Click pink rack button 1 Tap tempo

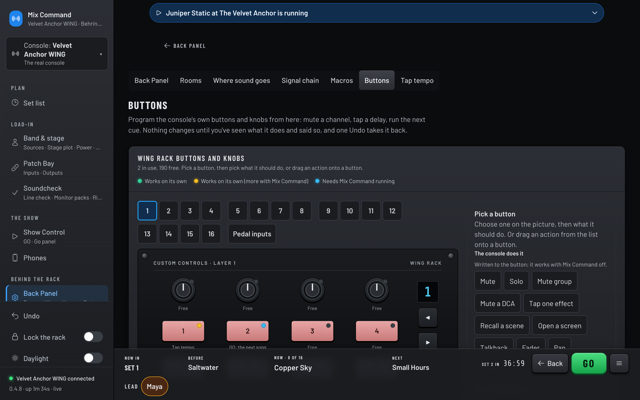tap(183, 331)
